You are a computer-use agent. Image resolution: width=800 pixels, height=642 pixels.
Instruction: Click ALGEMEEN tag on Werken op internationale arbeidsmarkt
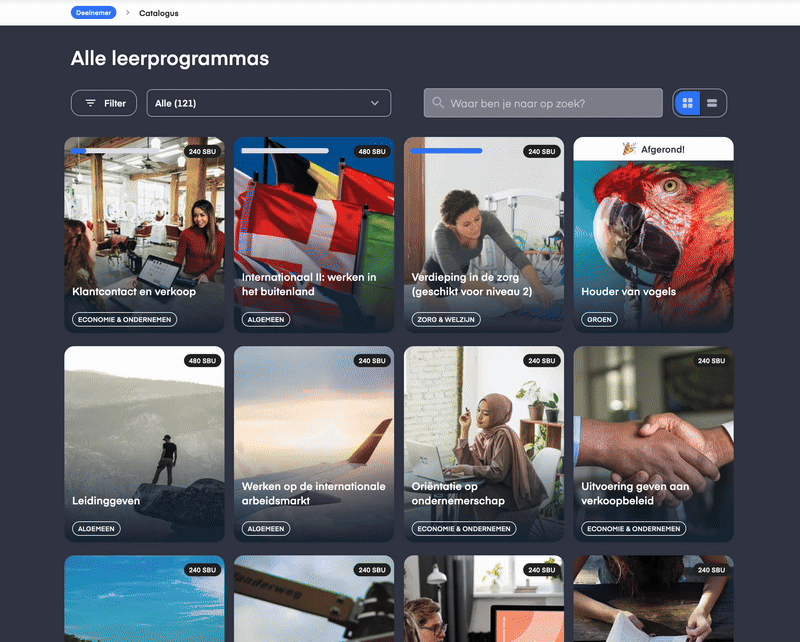tap(266, 529)
